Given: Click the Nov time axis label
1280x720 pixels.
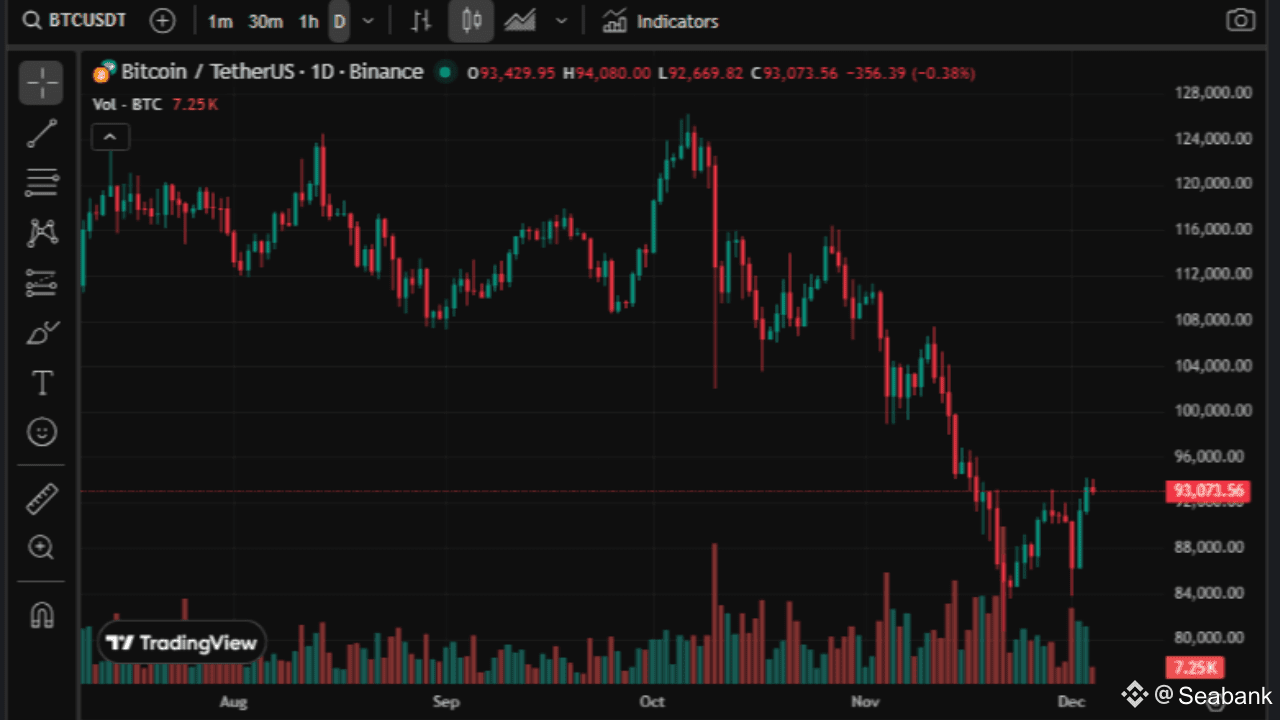Looking at the screenshot, I should pos(864,702).
